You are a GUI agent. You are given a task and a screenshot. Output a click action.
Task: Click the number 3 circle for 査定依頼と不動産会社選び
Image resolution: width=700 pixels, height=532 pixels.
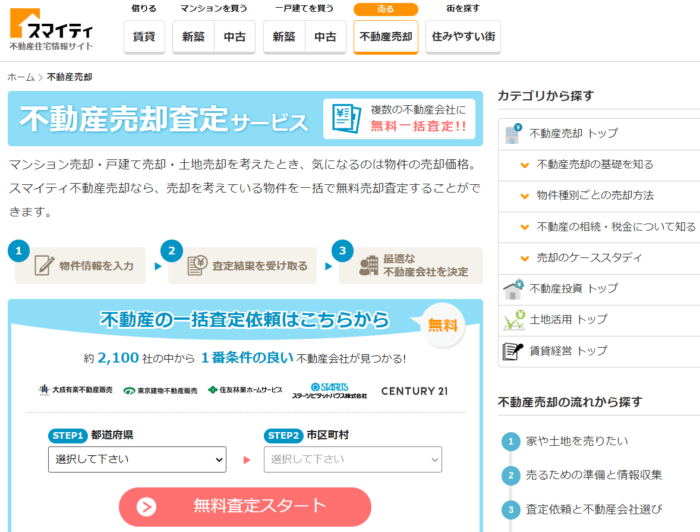pos(511,510)
